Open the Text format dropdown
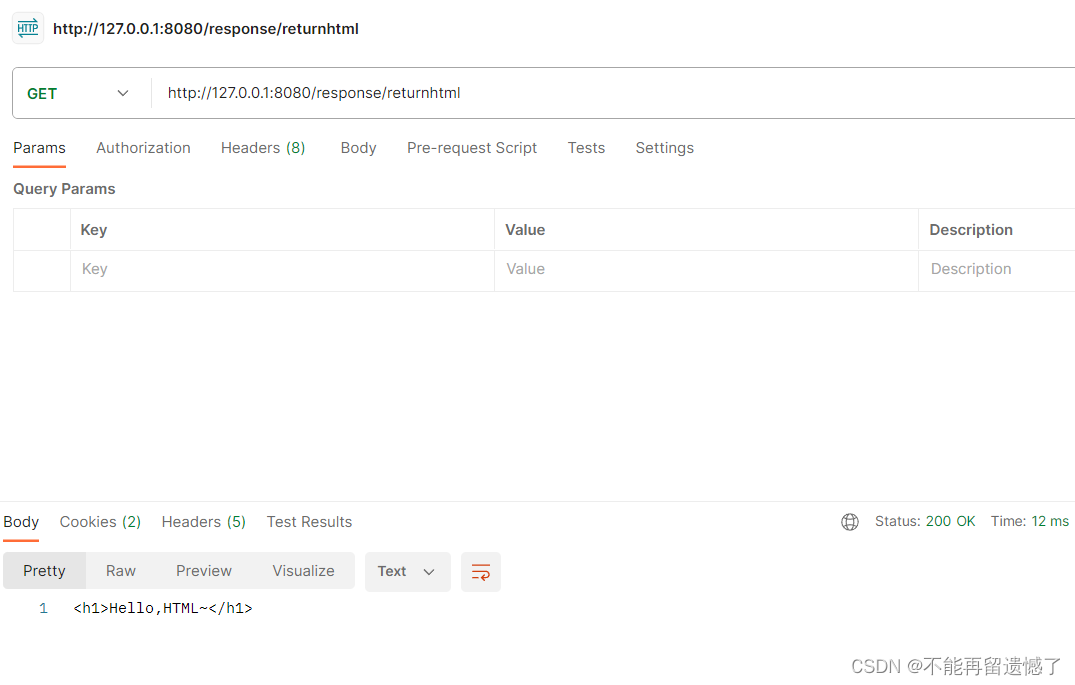 click(407, 571)
